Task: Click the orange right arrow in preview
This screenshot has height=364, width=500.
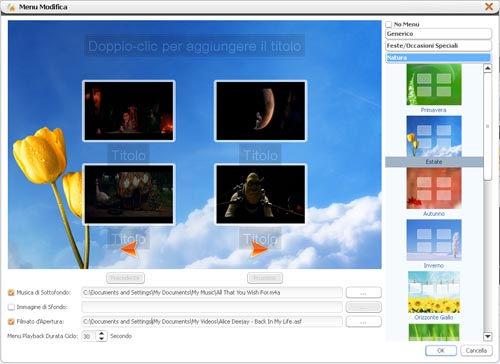Action: (259, 249)
